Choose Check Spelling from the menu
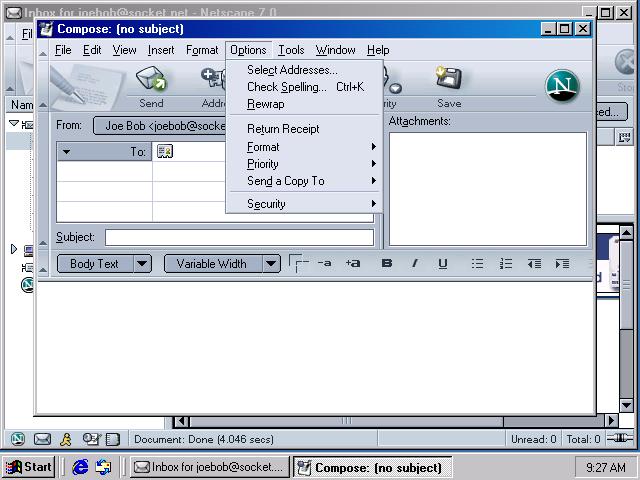This screenshot has width=640, height=480. click(304, 87)
